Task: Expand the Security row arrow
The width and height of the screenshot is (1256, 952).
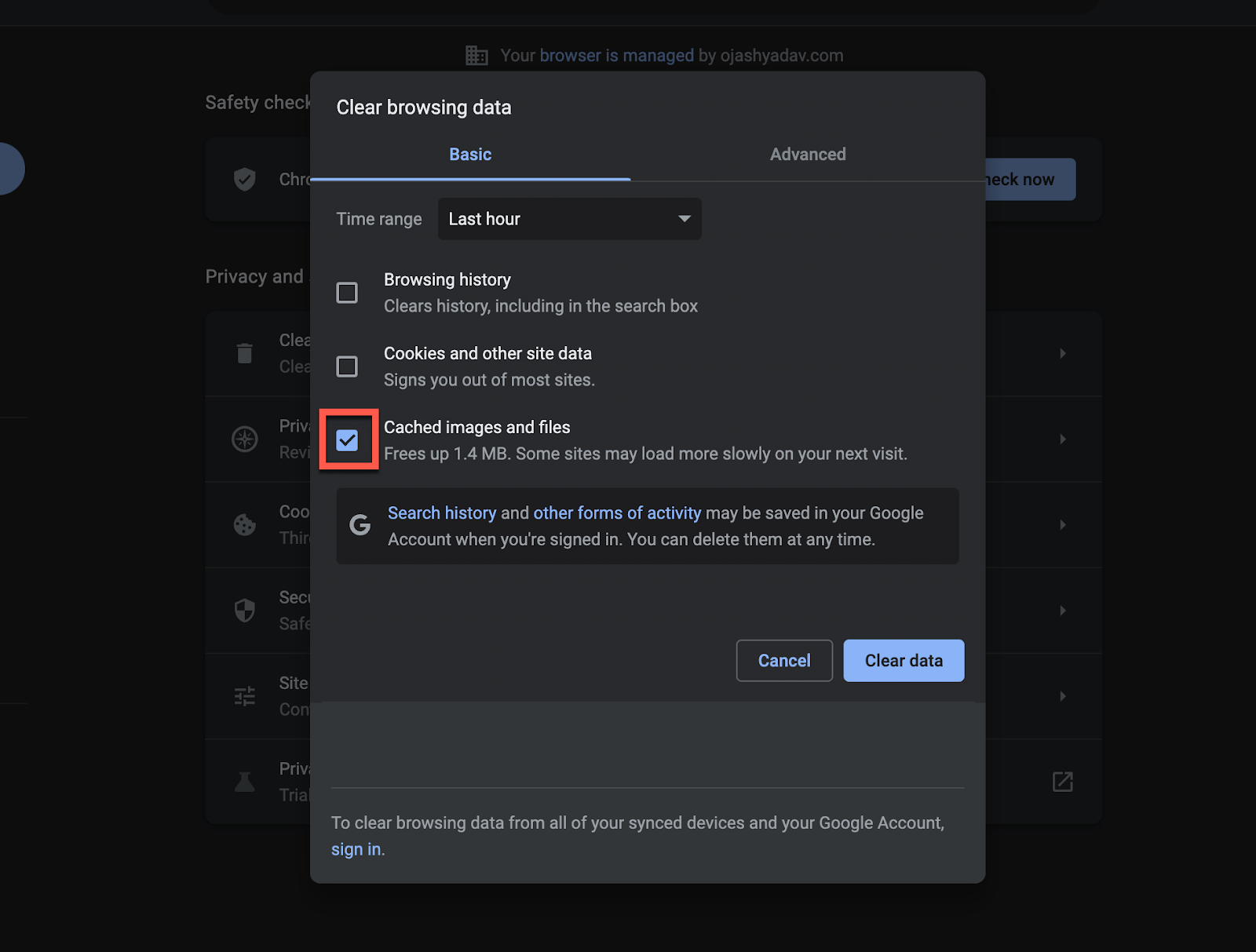Action: [x=1062, y=610]
